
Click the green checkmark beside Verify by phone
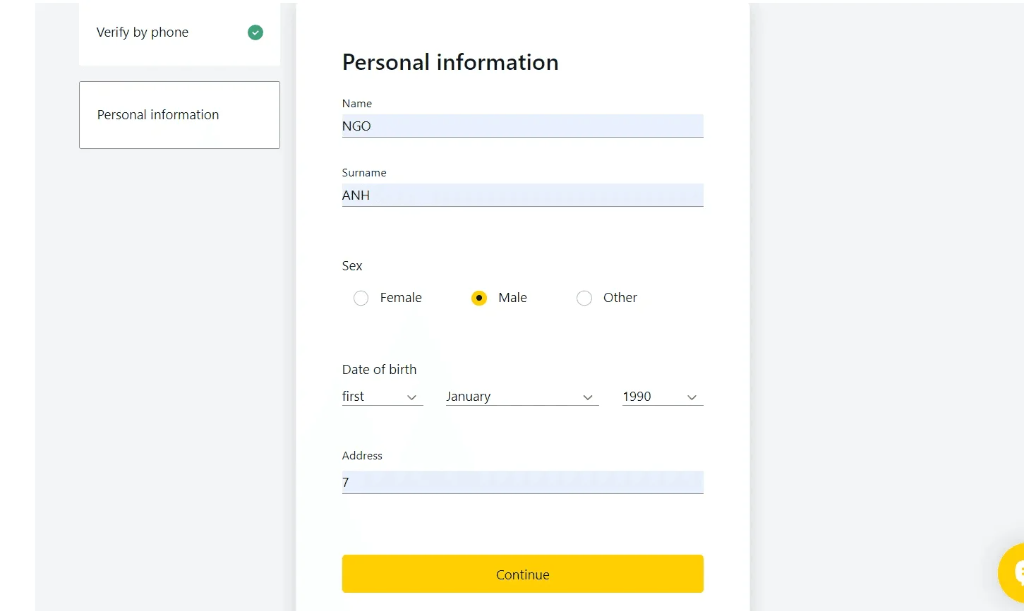tap(255, 32)
